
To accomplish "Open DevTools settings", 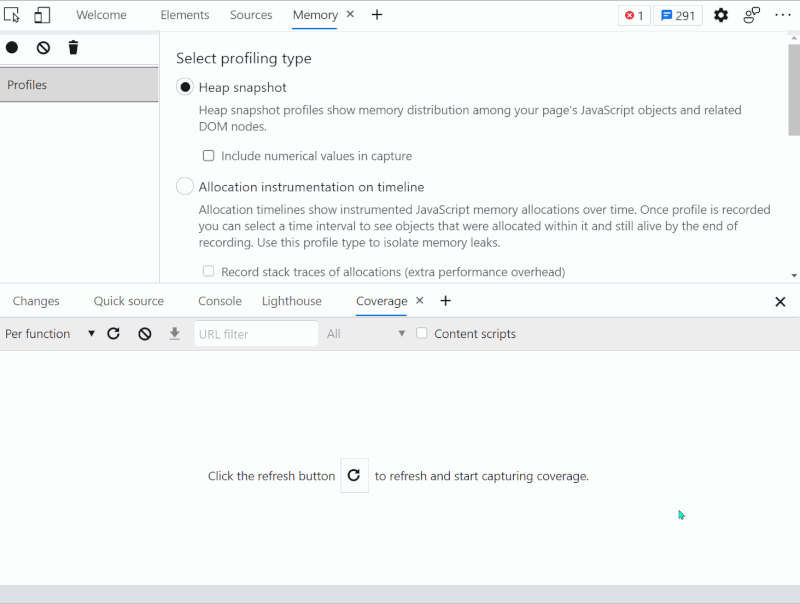I will (x=721, y=15).
